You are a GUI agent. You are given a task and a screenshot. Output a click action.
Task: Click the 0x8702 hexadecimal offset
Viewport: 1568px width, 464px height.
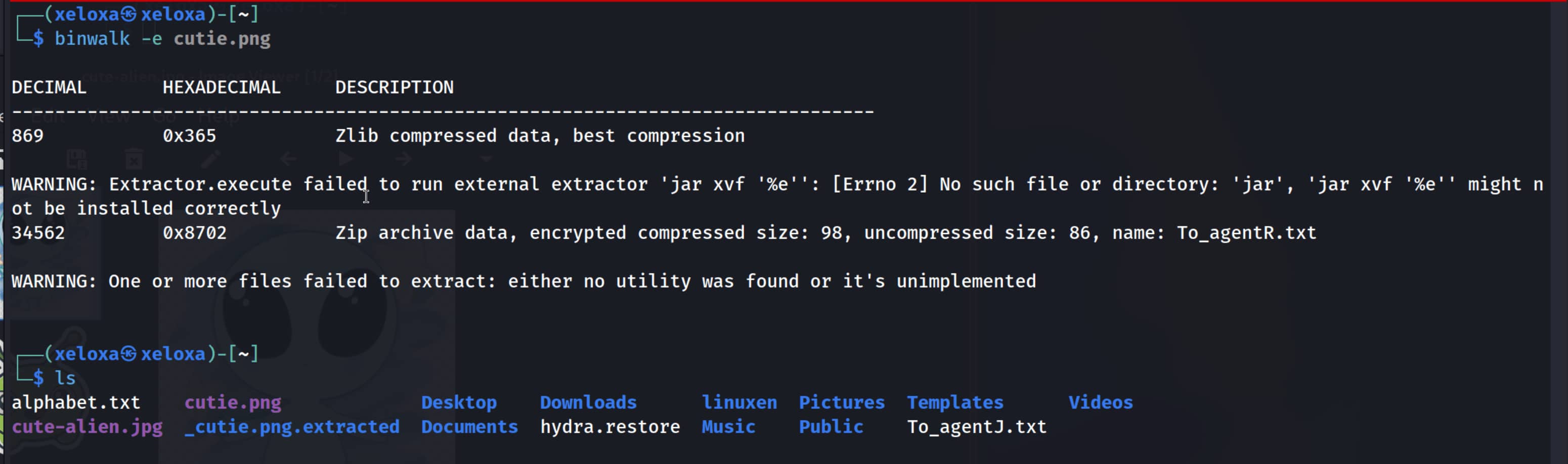pyautogui.click(x=195, y=233)
